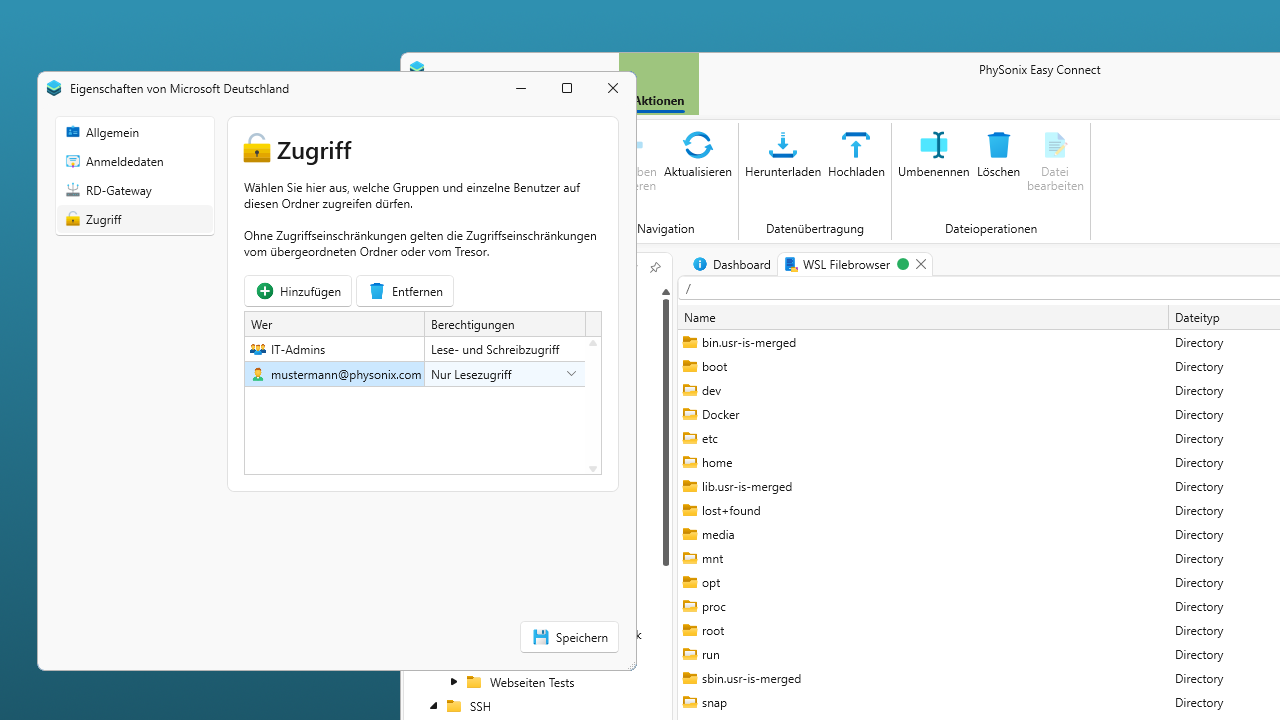Close the WSL Filebrowser tab
This screenshot has height=720, width=1280.
pyautogui.click(x=921, y=264)
